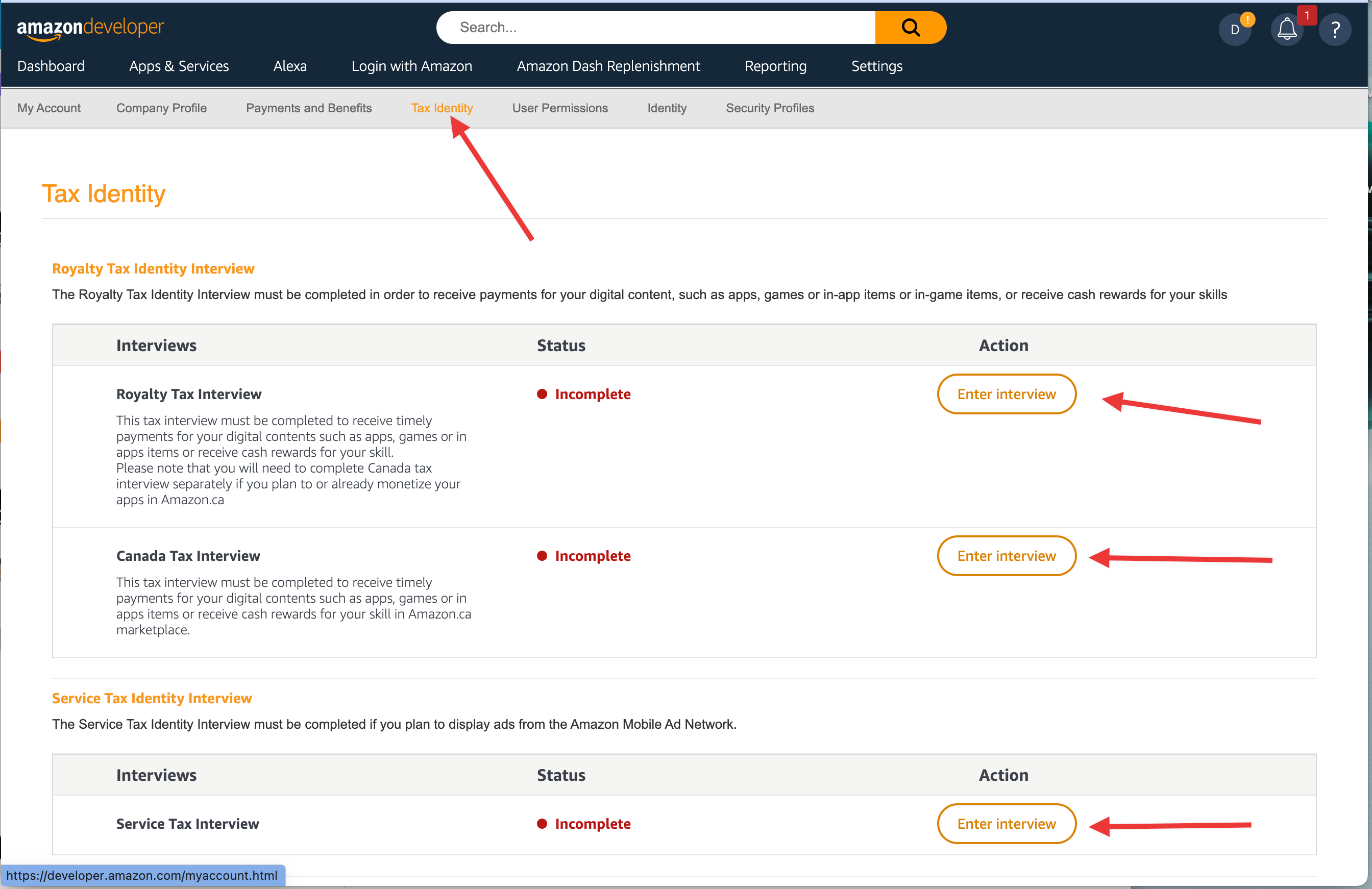Enter the Service Tax Interview
This screenshot has width=1372, height=889.
coord(1006,823)
